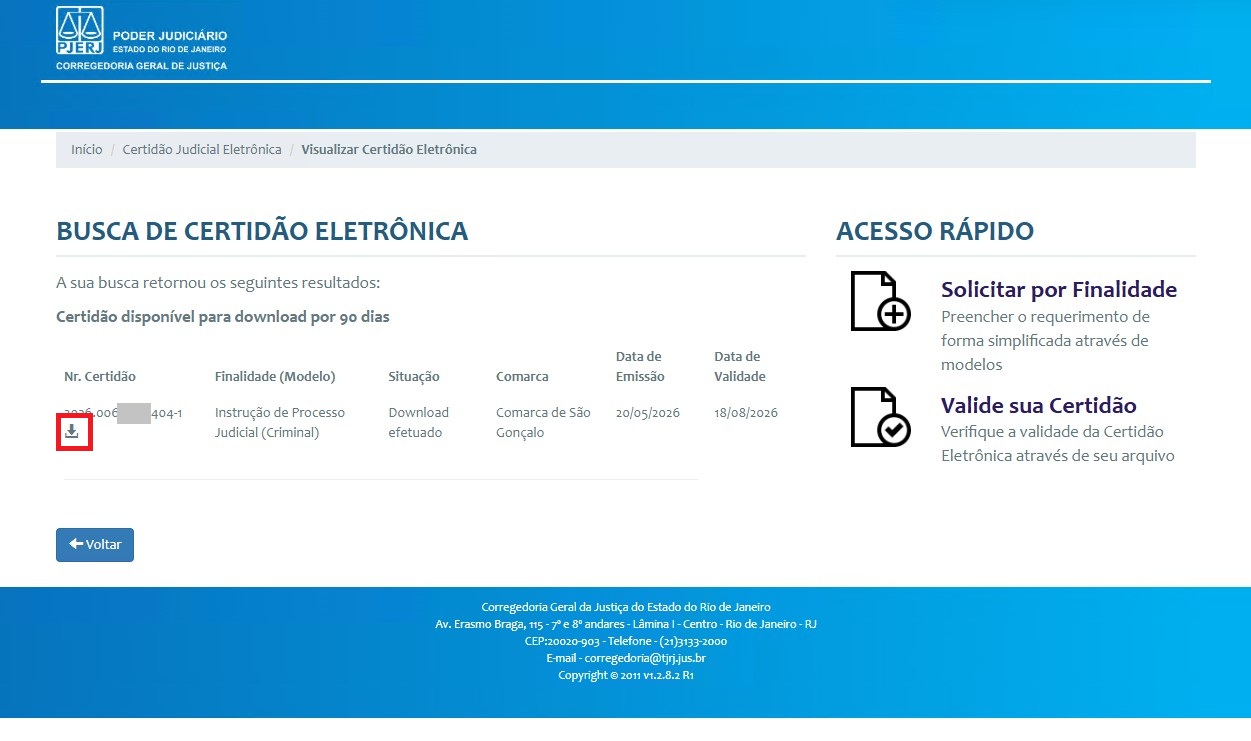1251x741 pixels.
Task: Go to Início in the breadcrumb
Action: (x=87, y=150)
